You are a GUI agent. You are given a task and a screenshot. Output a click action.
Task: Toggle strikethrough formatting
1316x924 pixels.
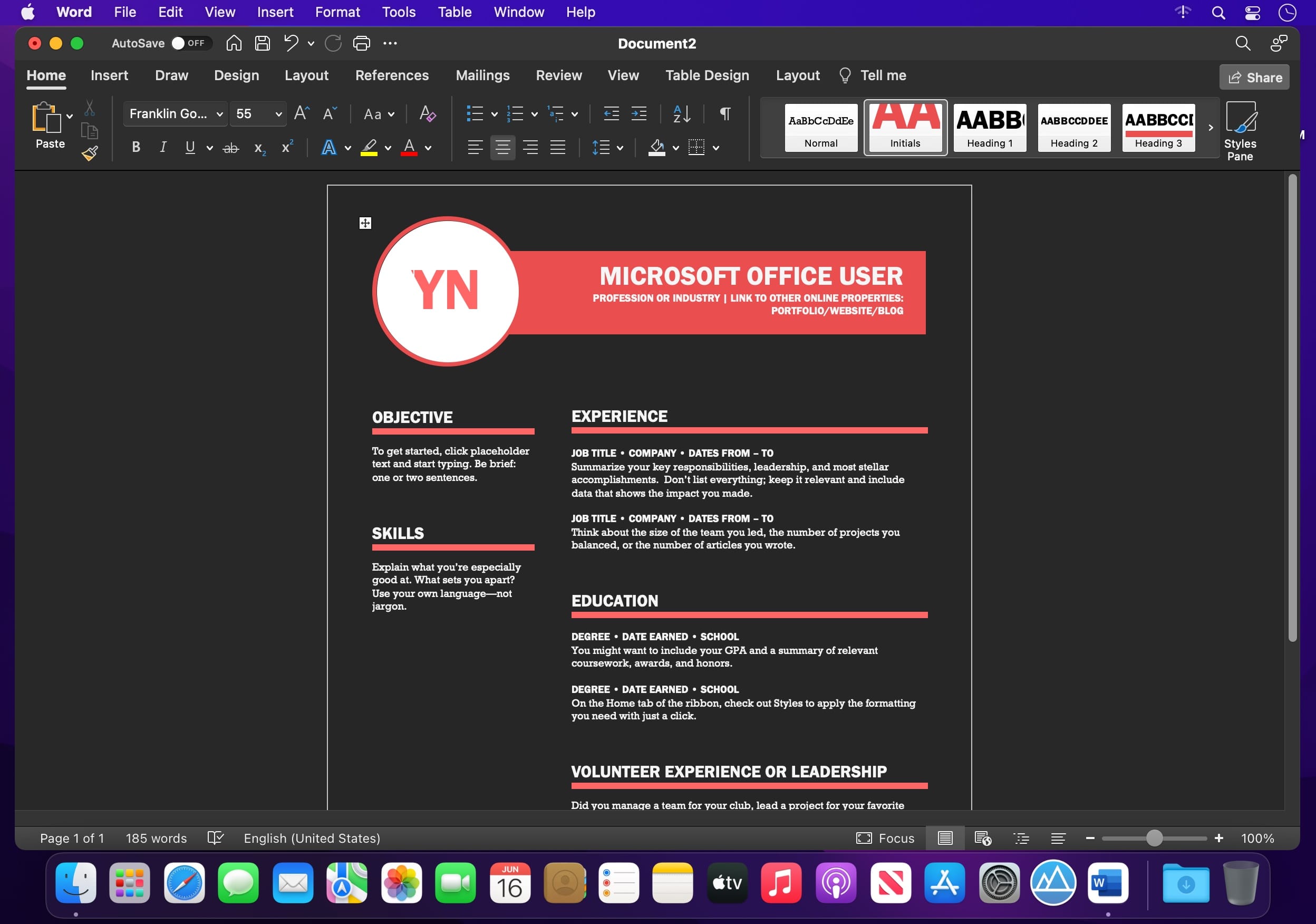pyautogui.click(x=230, y=148)
